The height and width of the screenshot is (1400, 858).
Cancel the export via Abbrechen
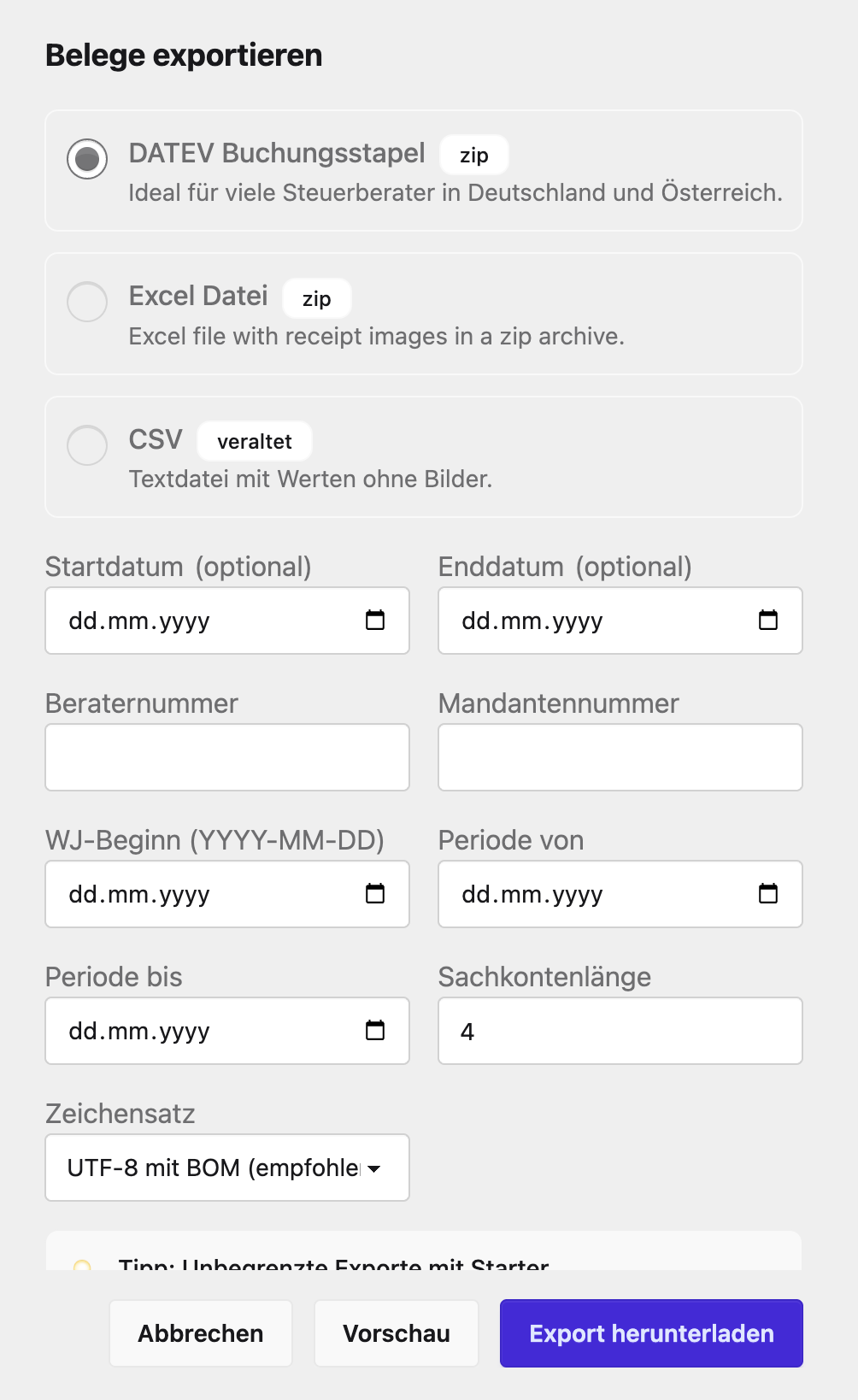point(200,1333)
